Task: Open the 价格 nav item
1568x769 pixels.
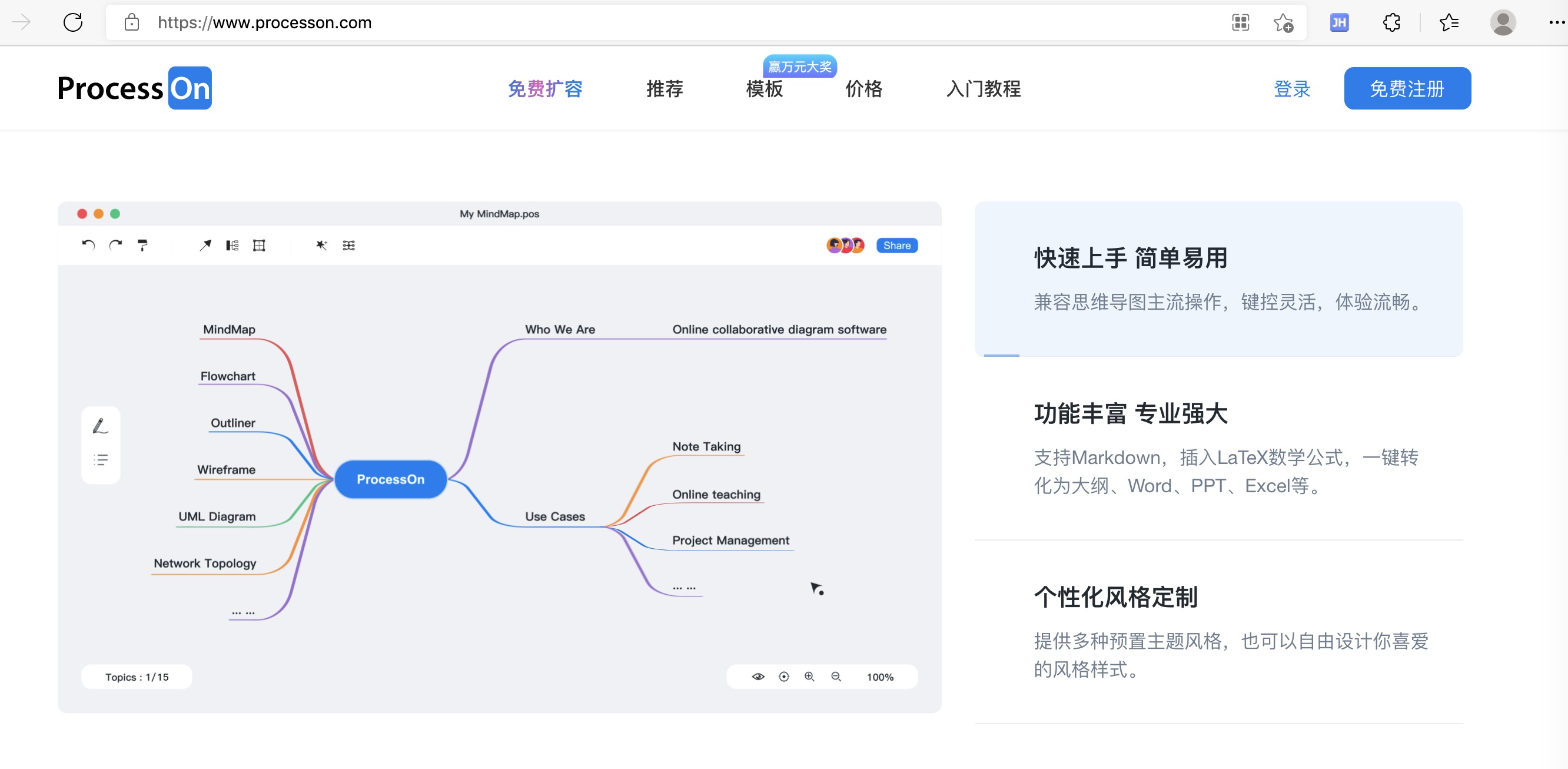Action: pyautogui.click(x=863, y=89)
